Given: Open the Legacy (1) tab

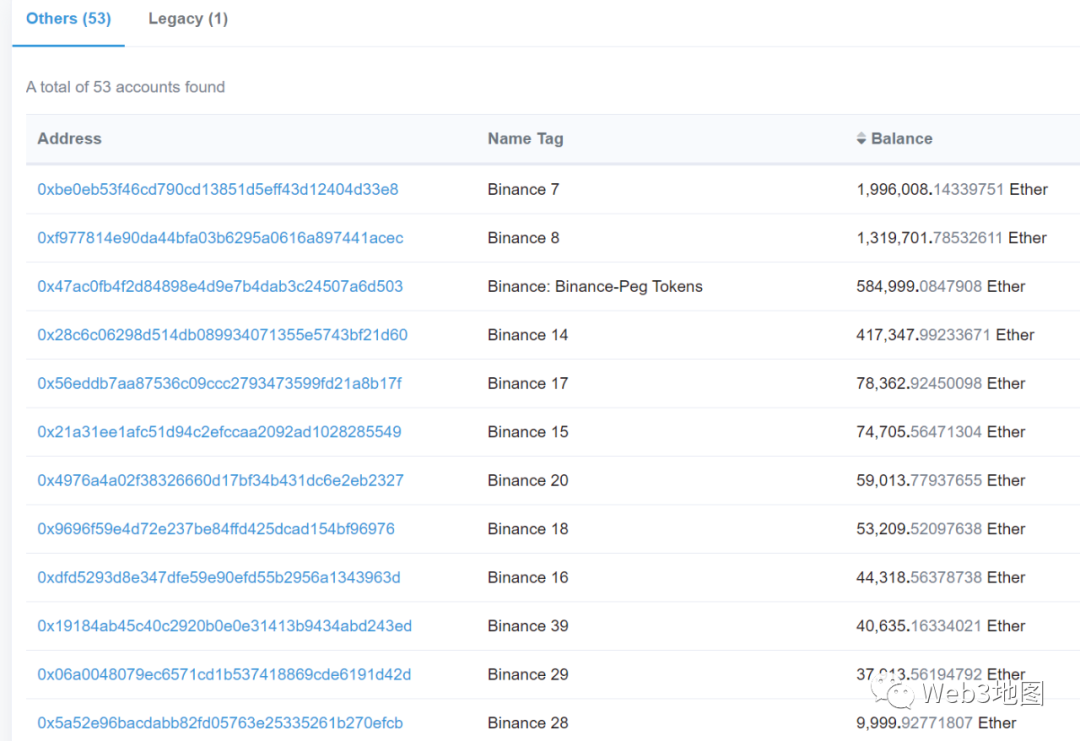Looking at the screenshot, I should click(187, 19).
